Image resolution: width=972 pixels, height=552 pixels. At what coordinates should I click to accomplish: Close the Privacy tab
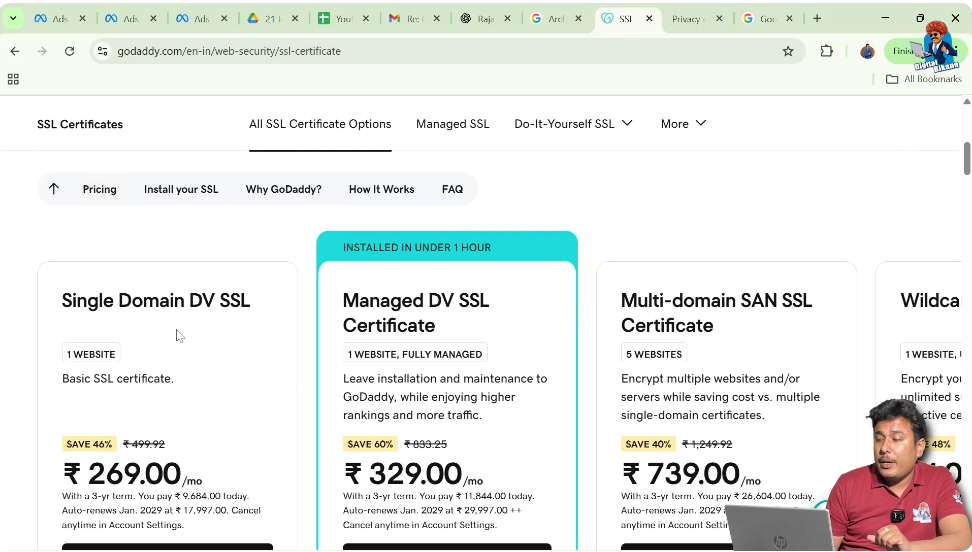click(719, 19)
